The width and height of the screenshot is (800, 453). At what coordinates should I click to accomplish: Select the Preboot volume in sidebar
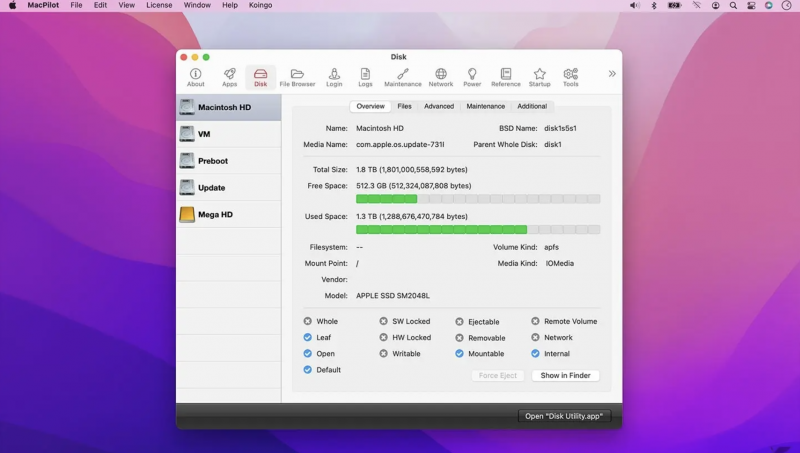click(x=229, y=161)
